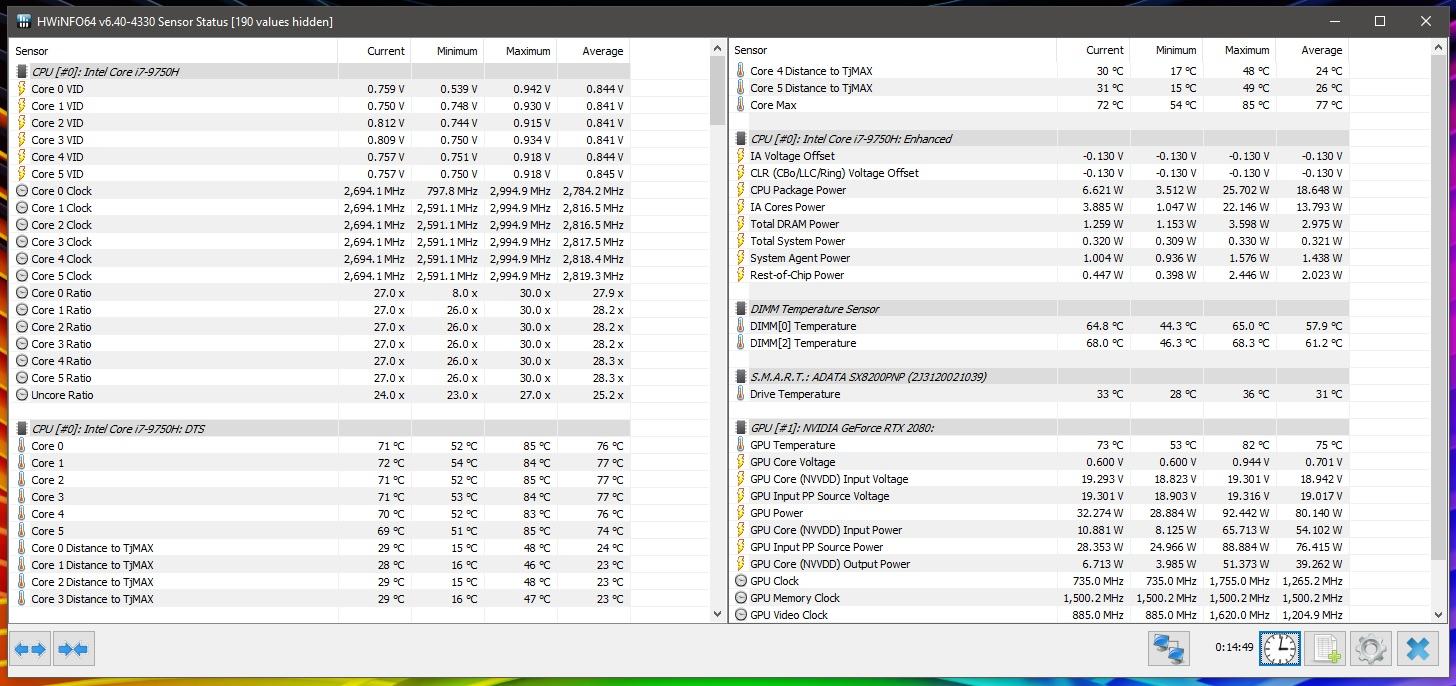Click the Drive Temperature thermometer icon
Image resolution: width=1456 pixels, height=686 pixels.
[741, 394]
